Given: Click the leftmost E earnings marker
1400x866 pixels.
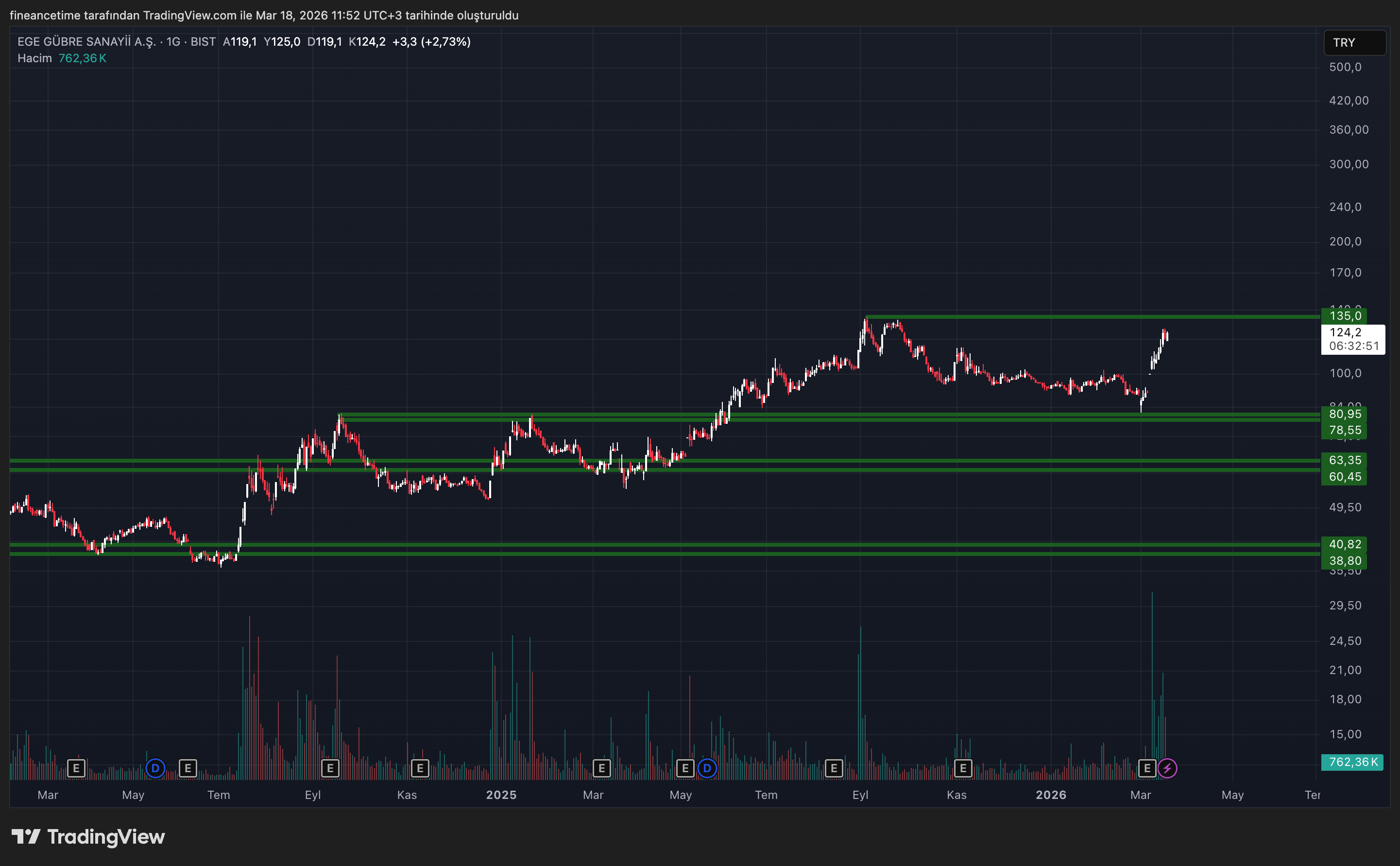Looking at the screenshot, I should pyautogui.click(x=76, y=768).
